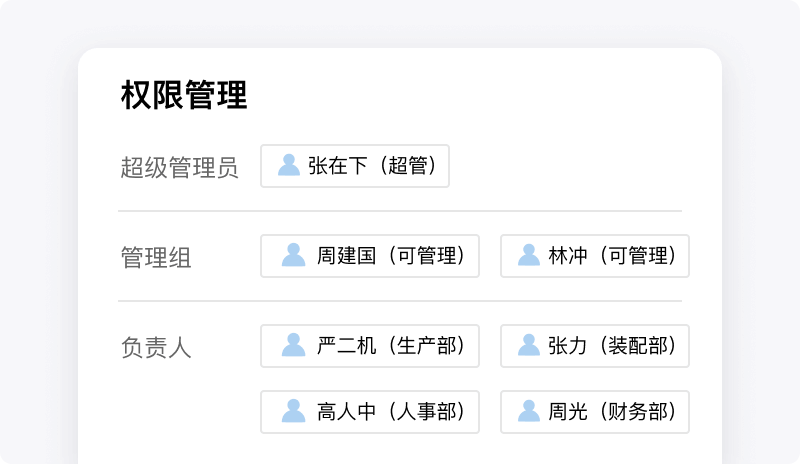Click the avatar icon next to 林冲
The width and height of the screenshot is (800, 464).
tap(529, 255)
